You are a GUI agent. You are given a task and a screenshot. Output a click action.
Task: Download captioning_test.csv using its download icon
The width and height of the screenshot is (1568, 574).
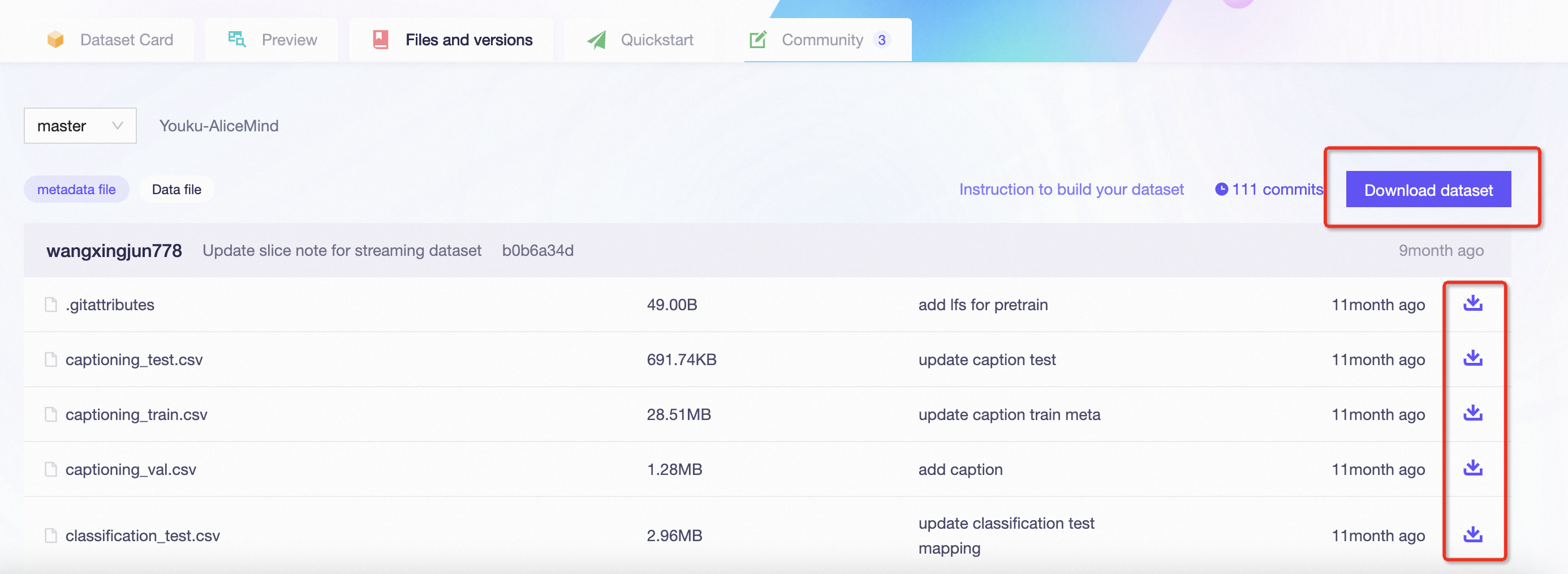coord(1472,358)
